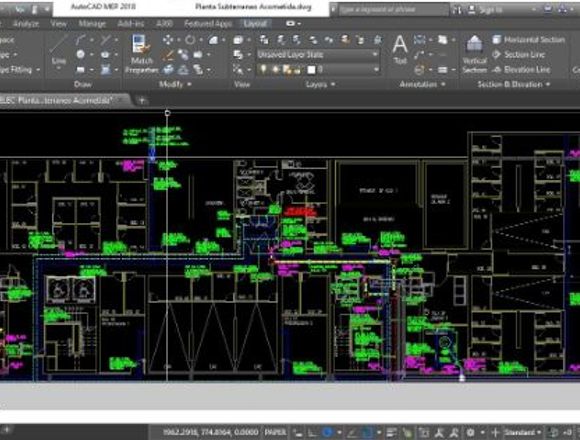This screenshot has width=580, height=440.
Task: Click the Vertical Section tool
Action: [x=474, y=54]
